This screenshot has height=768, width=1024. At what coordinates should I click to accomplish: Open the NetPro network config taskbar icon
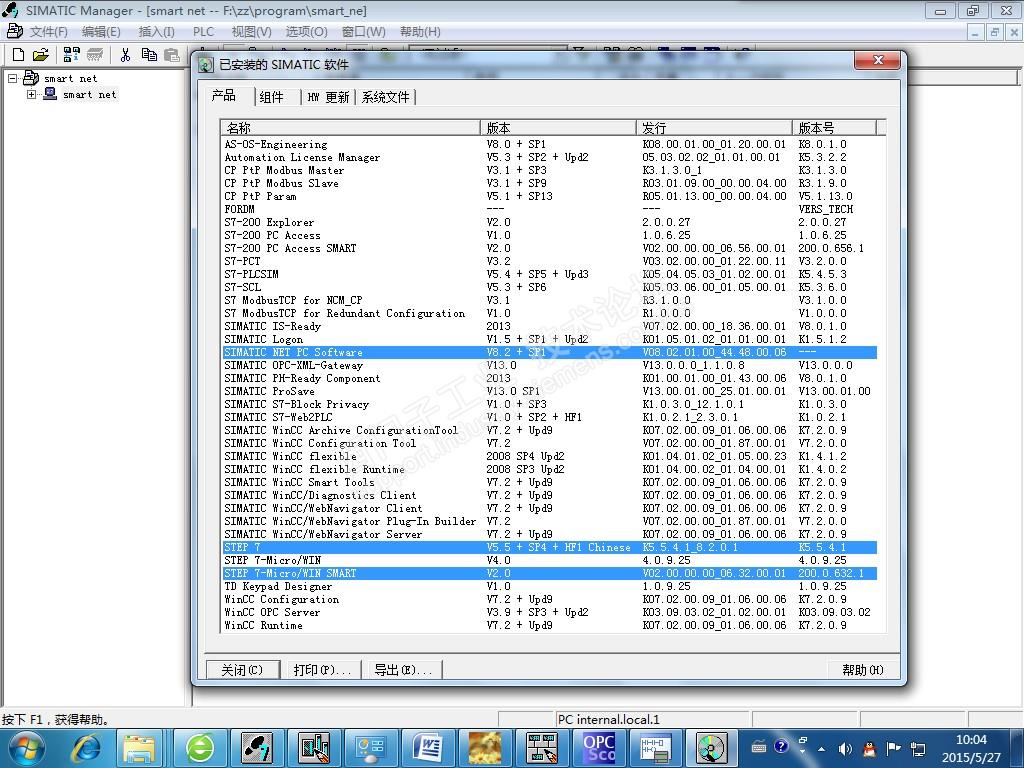[x=541, y=748]
